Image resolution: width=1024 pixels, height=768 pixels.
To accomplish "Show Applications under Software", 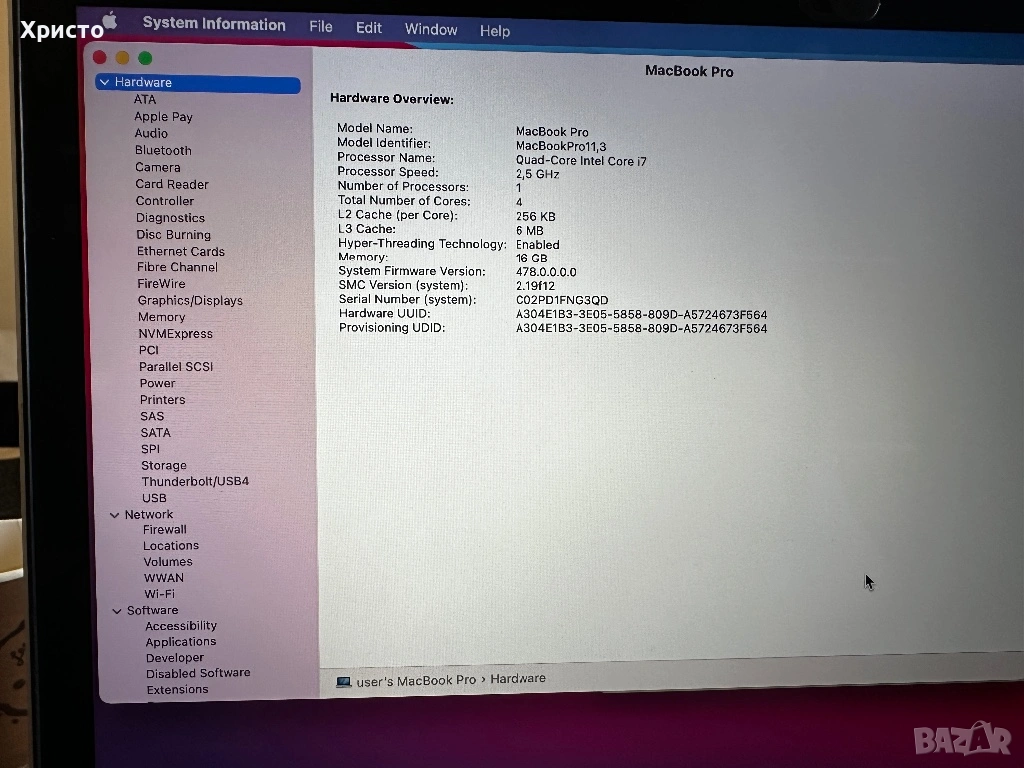I will click(x=181, y=642).
